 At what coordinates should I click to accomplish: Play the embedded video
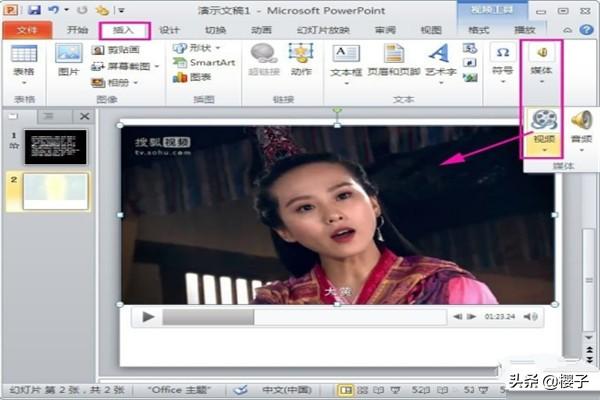click(148, 317)
